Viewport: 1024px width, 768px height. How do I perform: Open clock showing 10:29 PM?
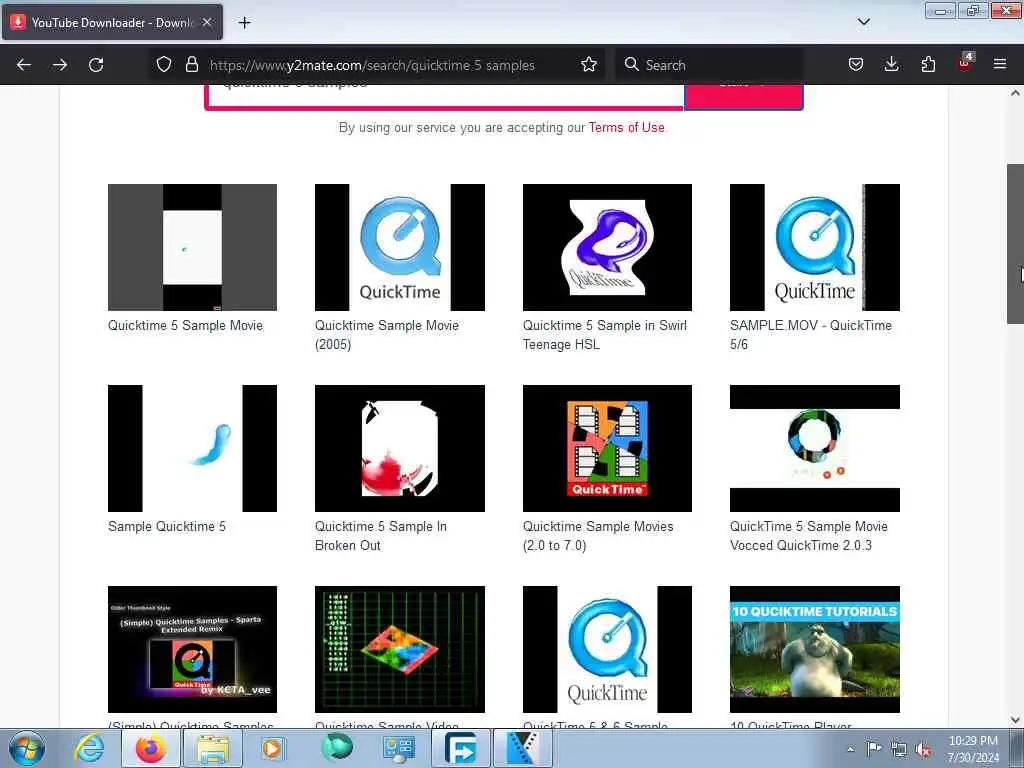tap(973, 749)
